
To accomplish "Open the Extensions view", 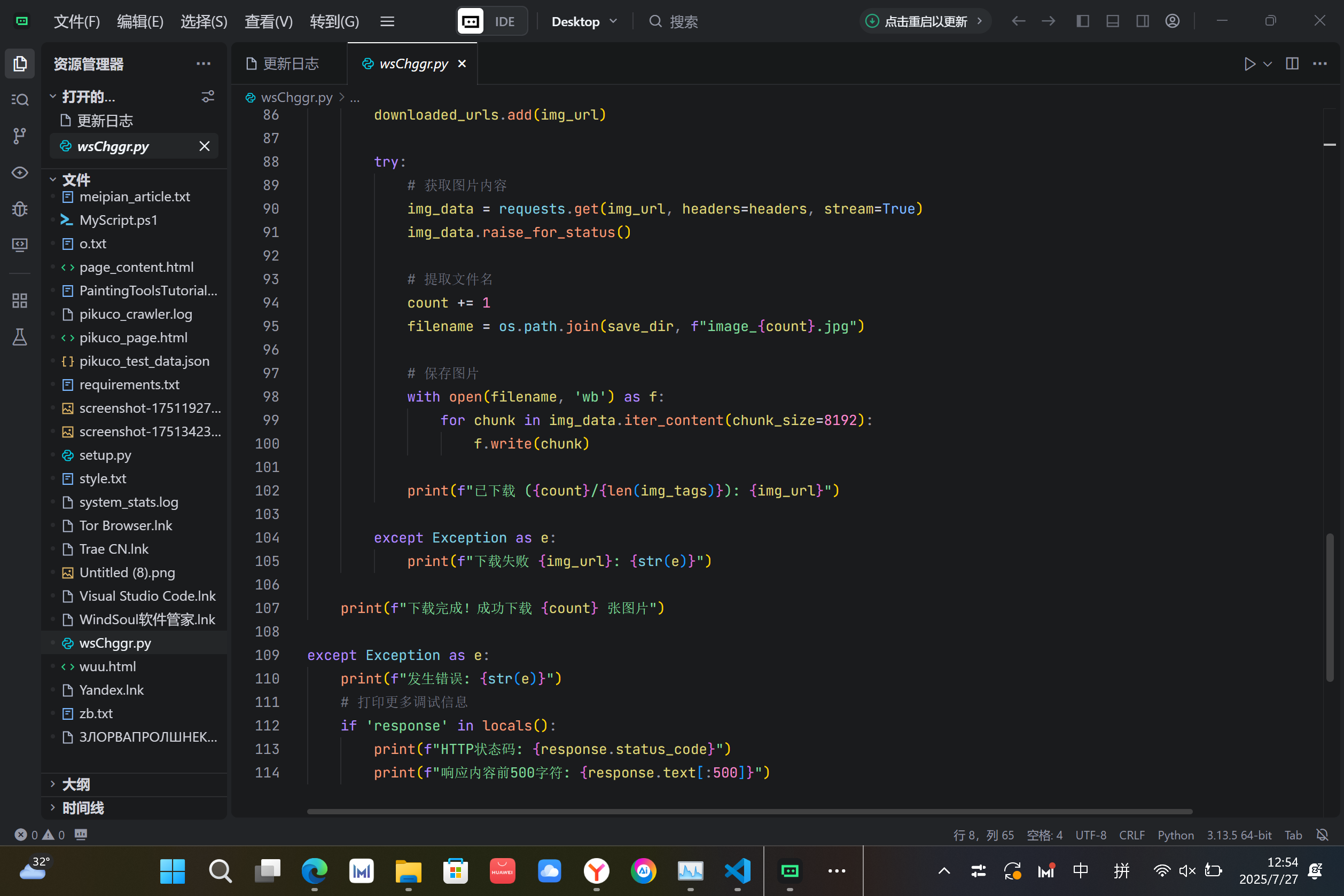I will tap(20, 301).
